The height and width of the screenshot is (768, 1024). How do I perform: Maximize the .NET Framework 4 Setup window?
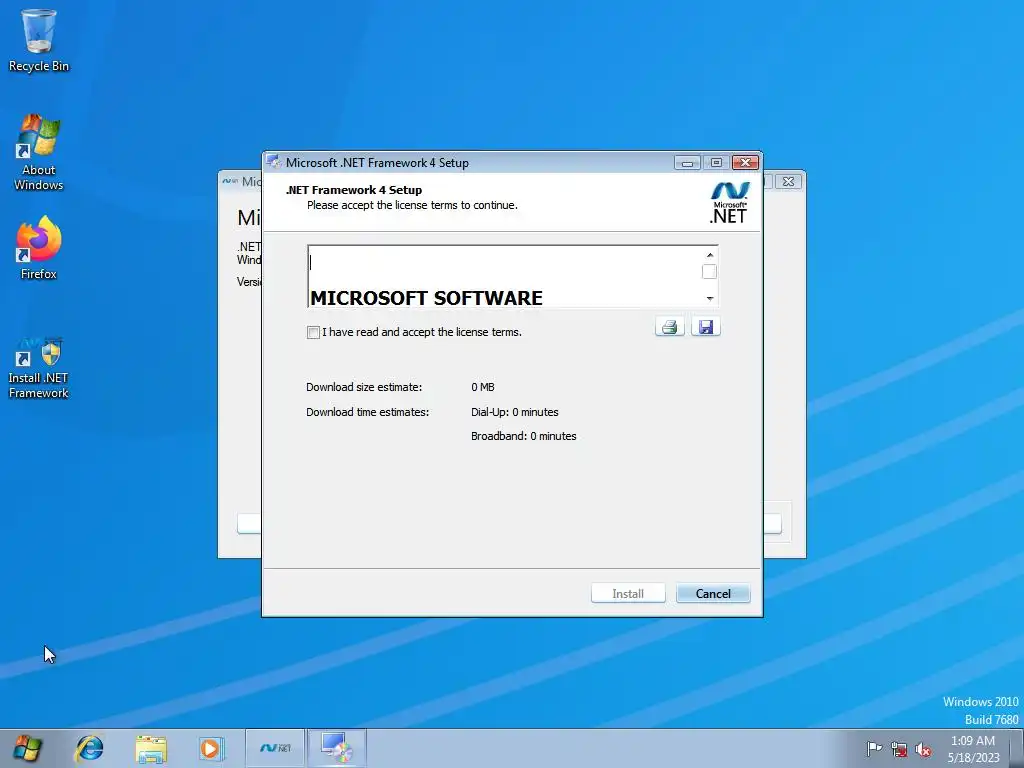pyautogui.click(x=716, y=163)
